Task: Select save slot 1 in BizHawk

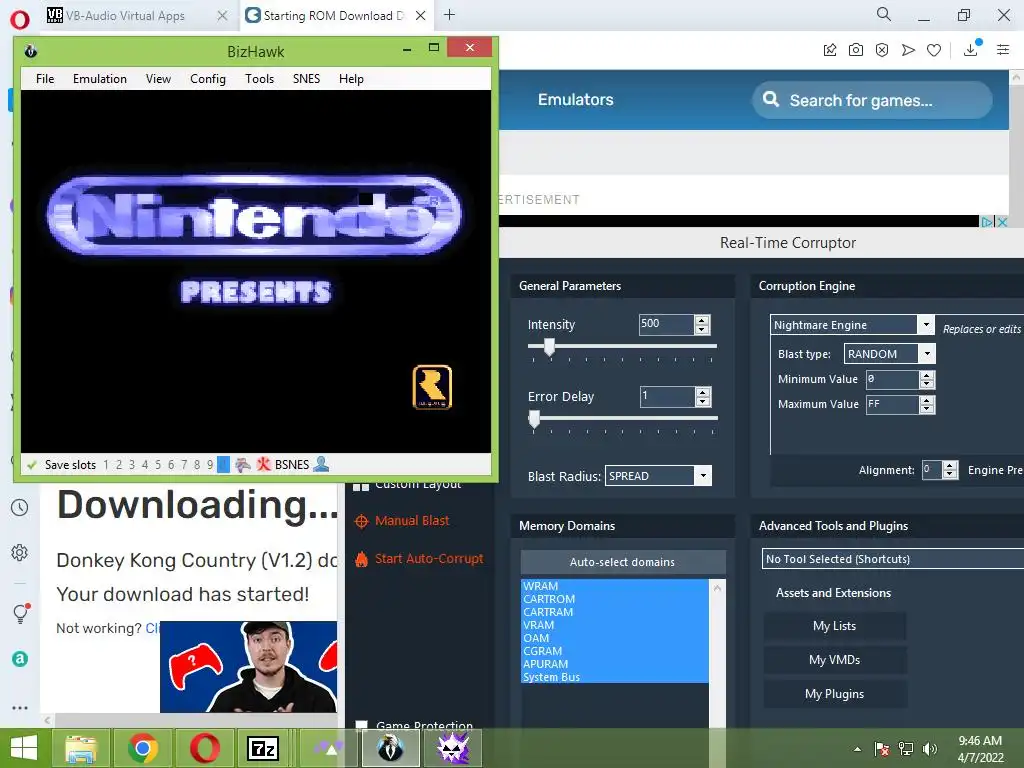Action: pos(106,465)
